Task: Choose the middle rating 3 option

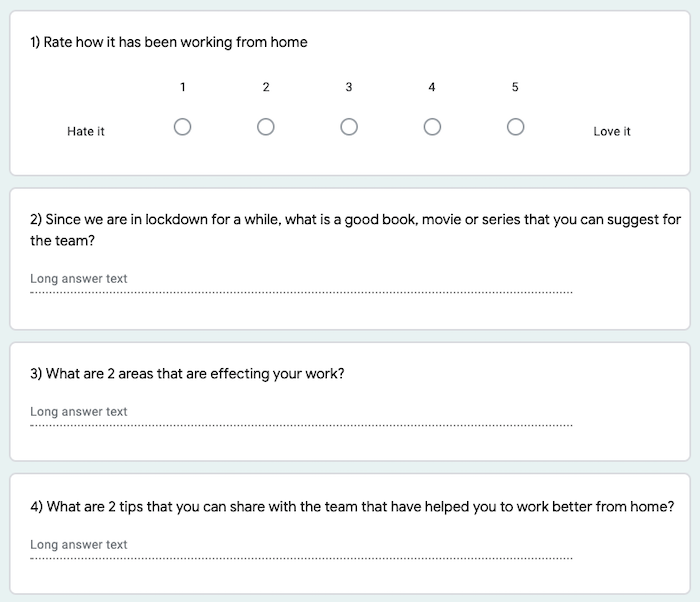Action: coord(349,127)
